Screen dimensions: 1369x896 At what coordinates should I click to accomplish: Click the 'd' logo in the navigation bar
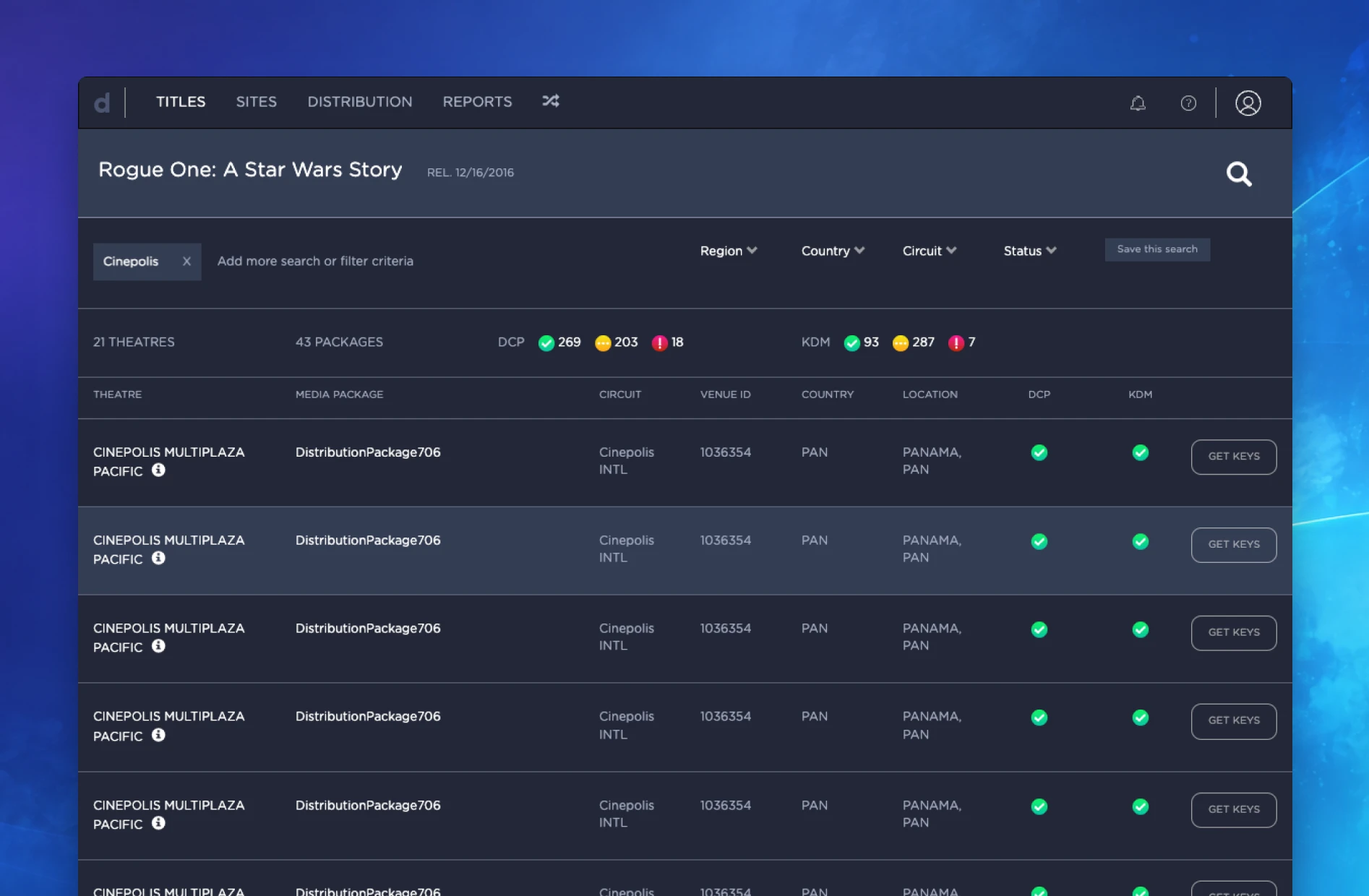coord(102,103)
